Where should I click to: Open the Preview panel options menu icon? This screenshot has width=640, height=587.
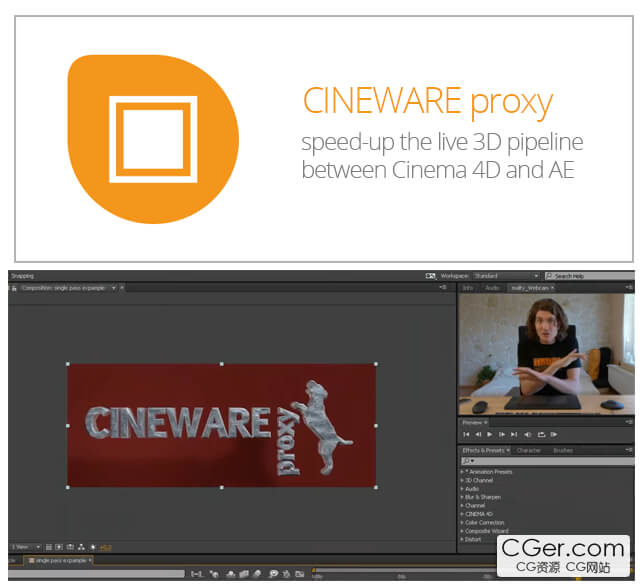629,422
